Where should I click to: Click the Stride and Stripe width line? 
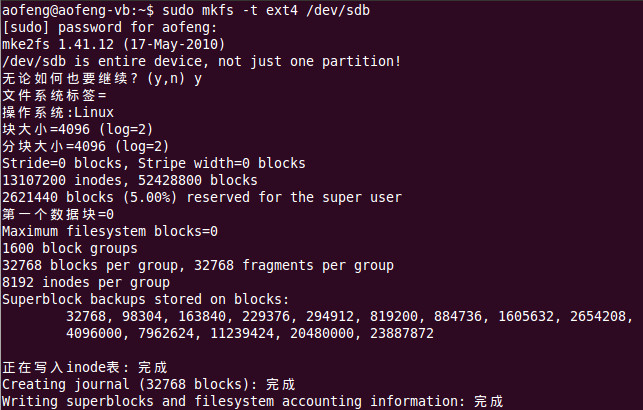click(x=153, y=163)
